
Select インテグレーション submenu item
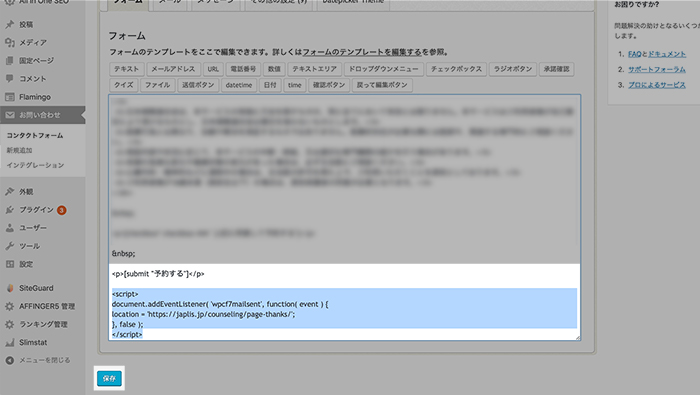click(x=35, y=165)
